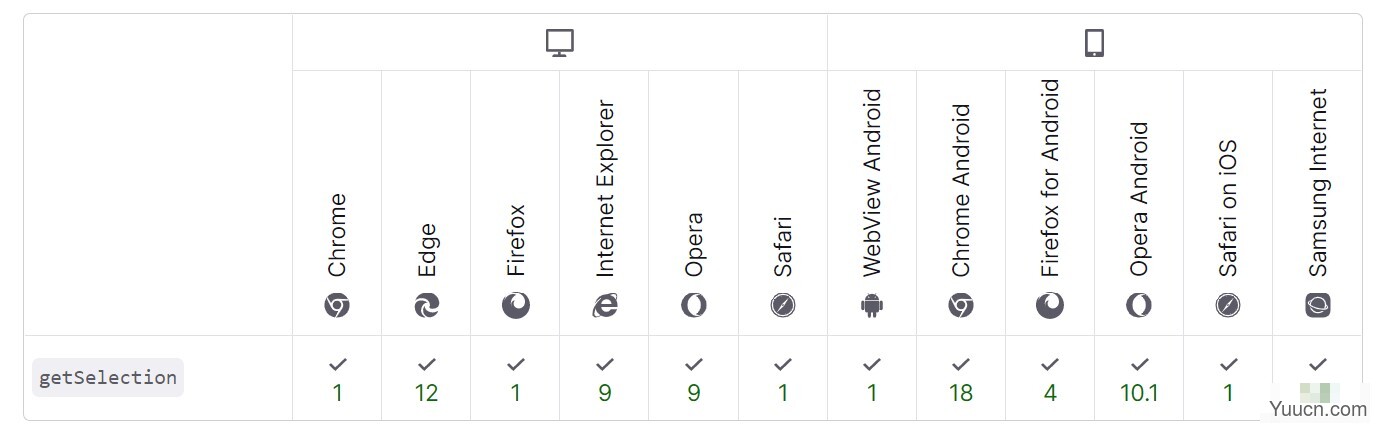The image size is (1380, 439).
Task: Open the getSelection feature link
Action: click(108, 377)
